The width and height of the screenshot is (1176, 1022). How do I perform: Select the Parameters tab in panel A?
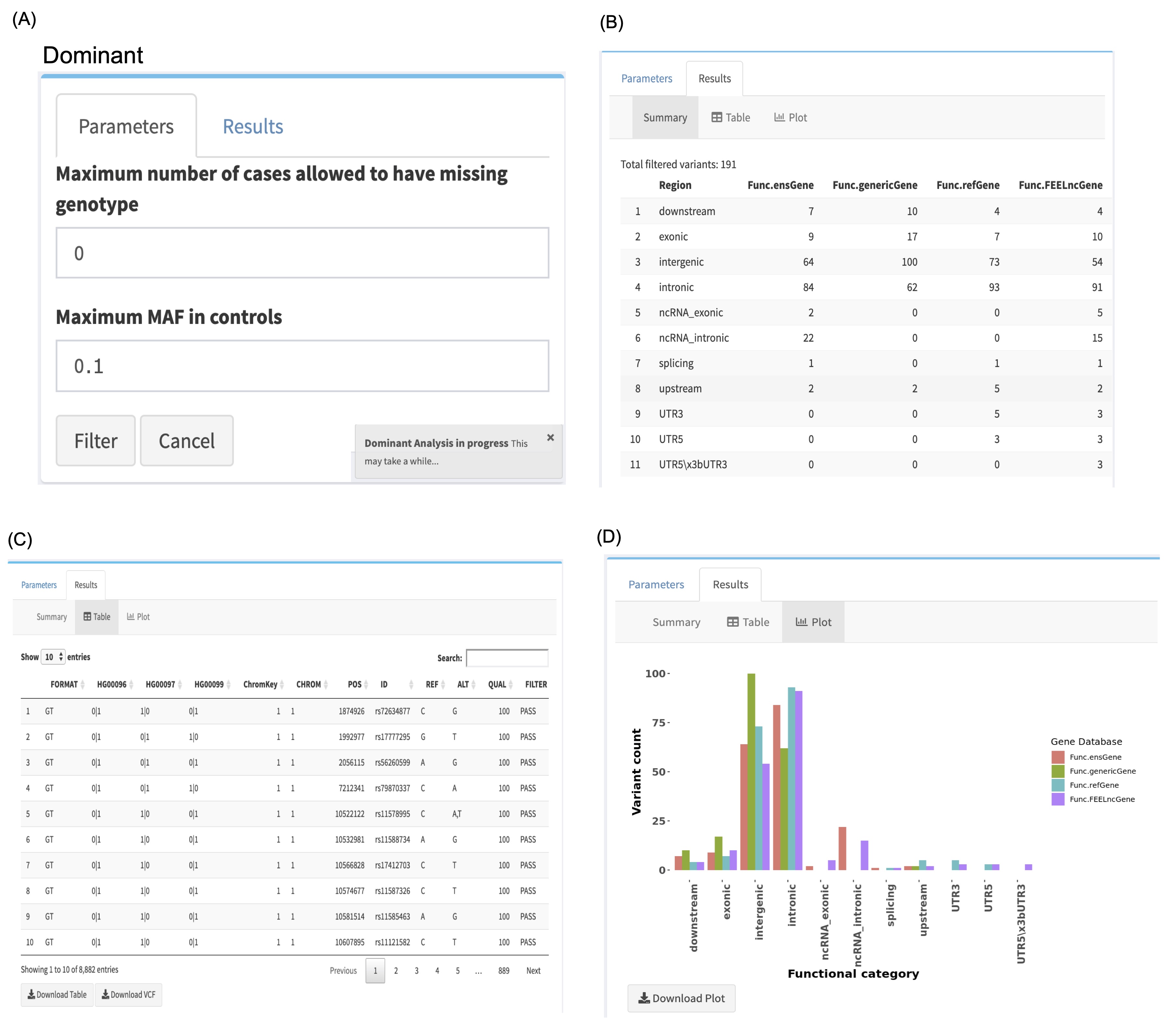click(x=126, y=126)
